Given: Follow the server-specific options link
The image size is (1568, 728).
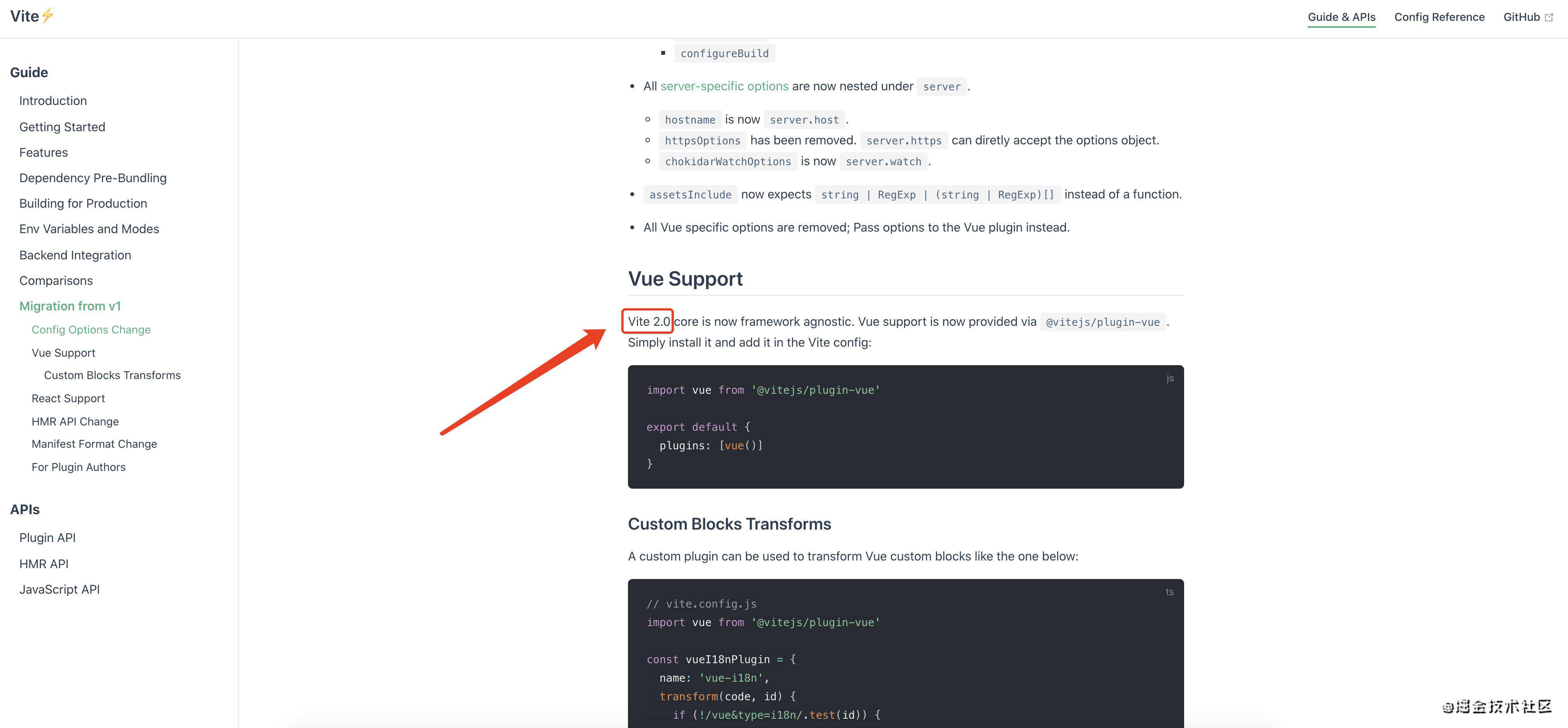Looking at the screenshot, I should pyautogui.click(x=725, y=86).
